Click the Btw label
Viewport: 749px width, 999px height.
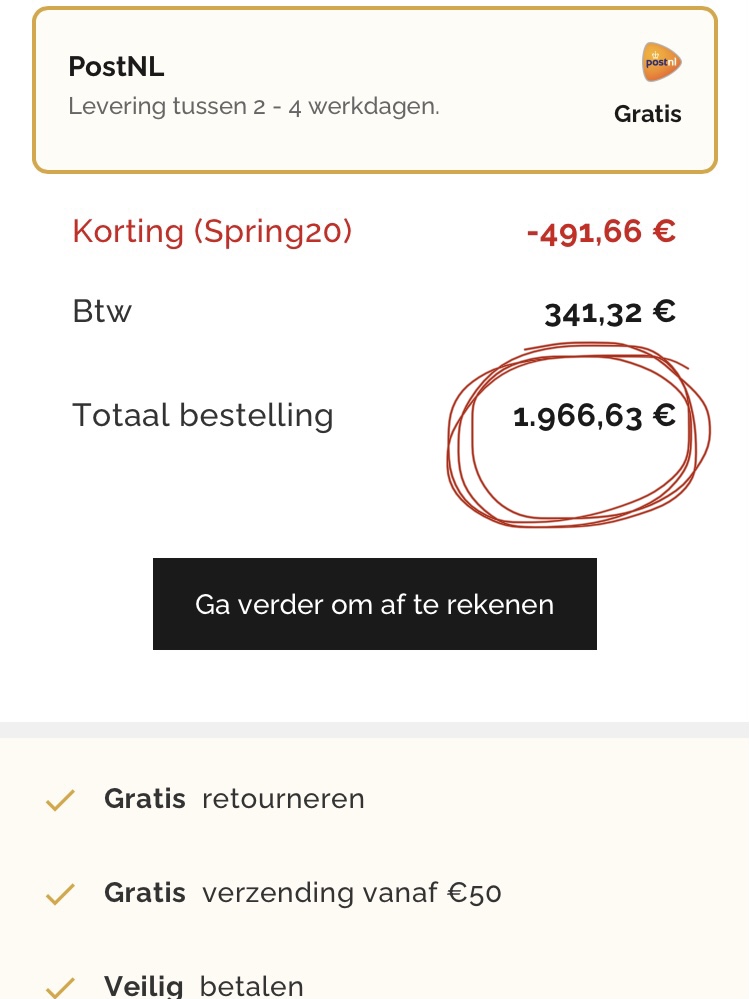point(102,311)
